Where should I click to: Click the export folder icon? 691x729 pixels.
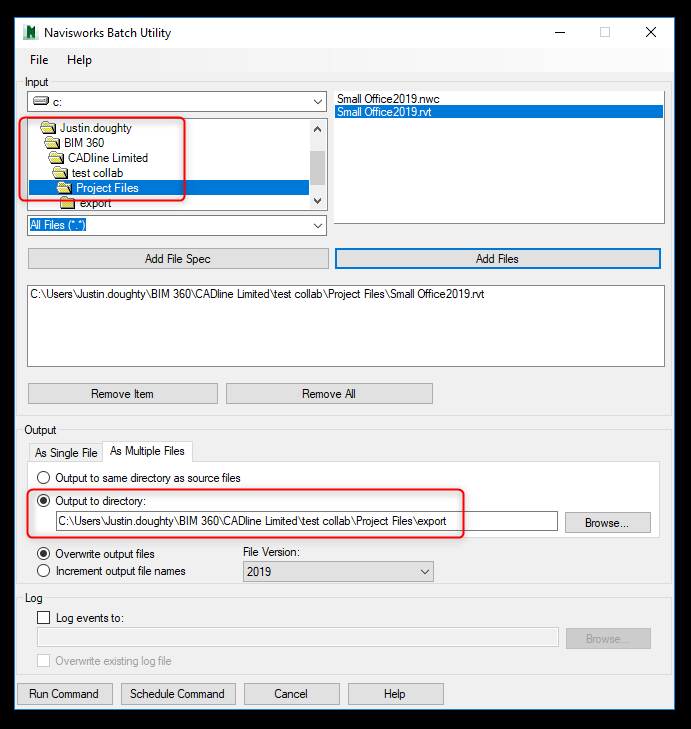click(67, 203)
